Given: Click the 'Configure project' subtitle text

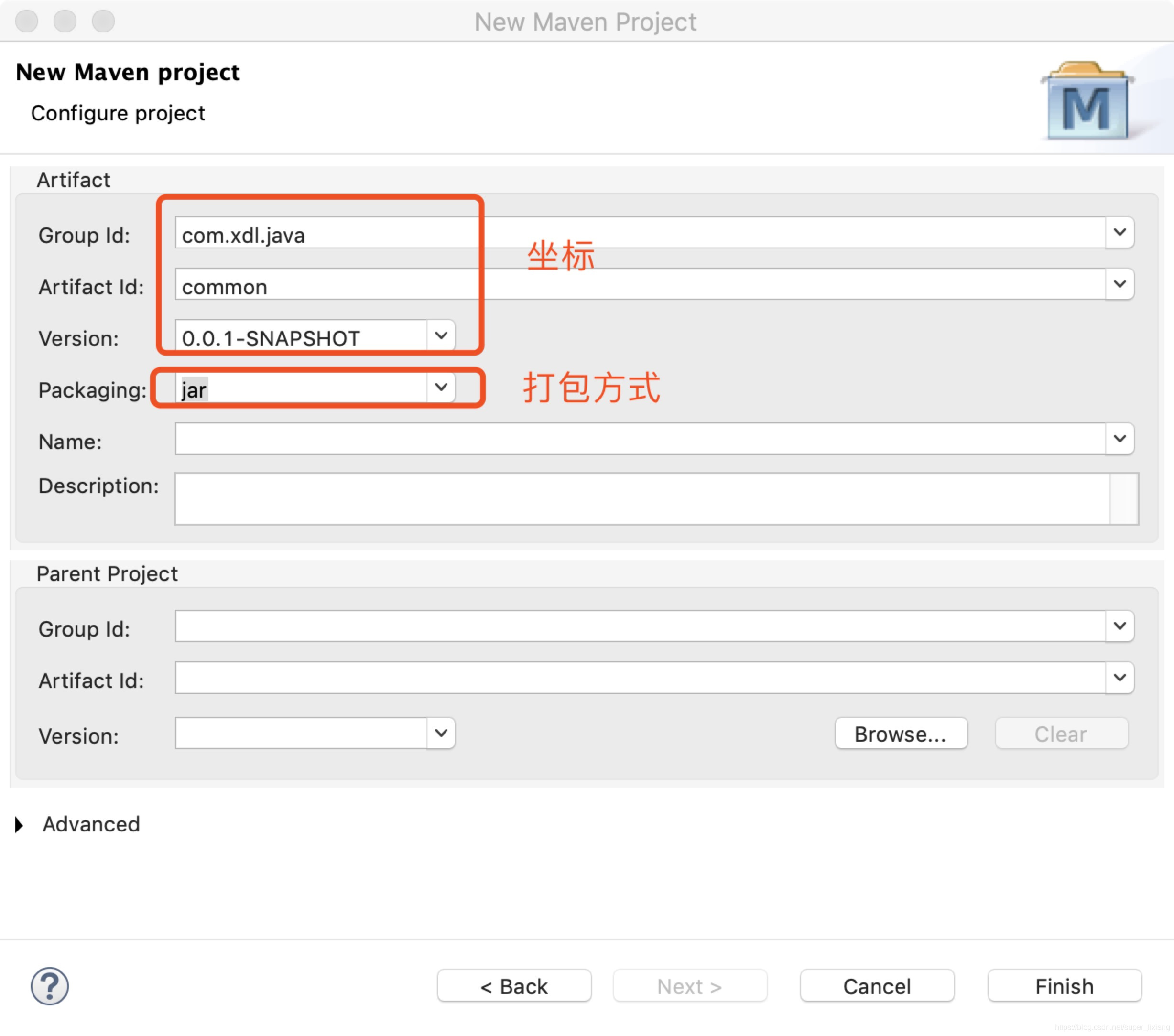Looking at the screenshot, I should tap(118, 113).
